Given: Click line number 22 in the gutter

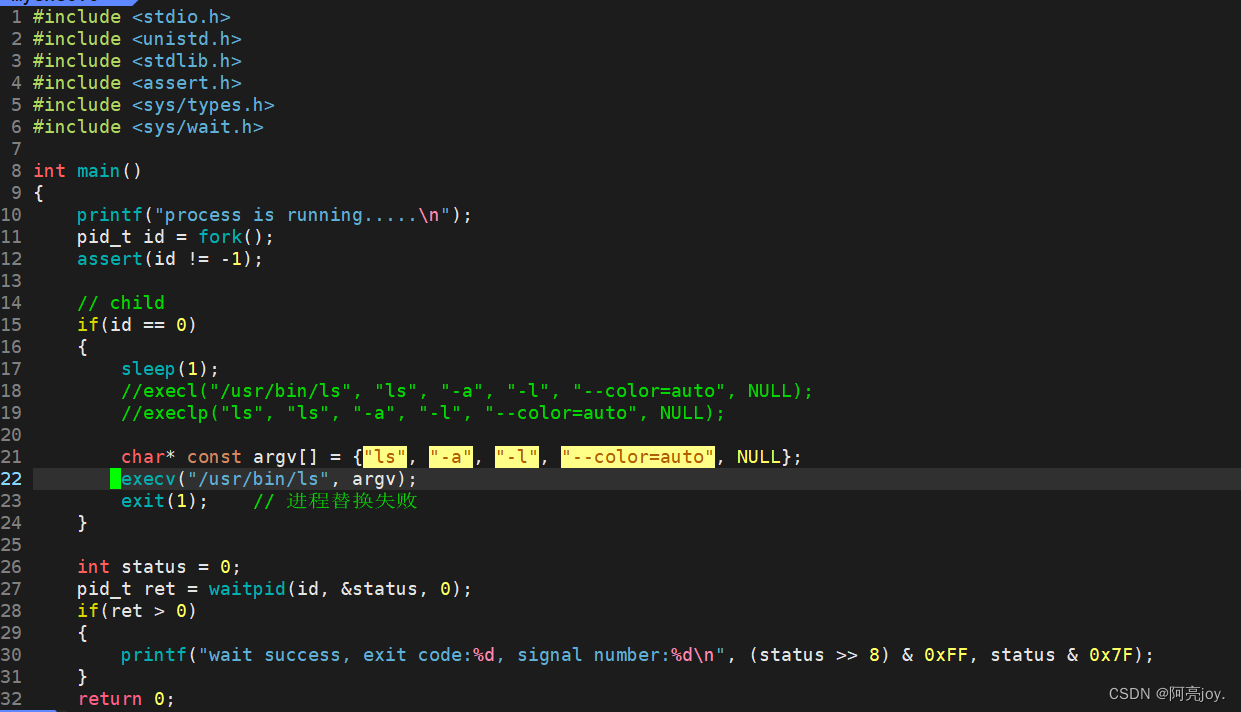Looking at the screenshot, I should tap(11, 479).
